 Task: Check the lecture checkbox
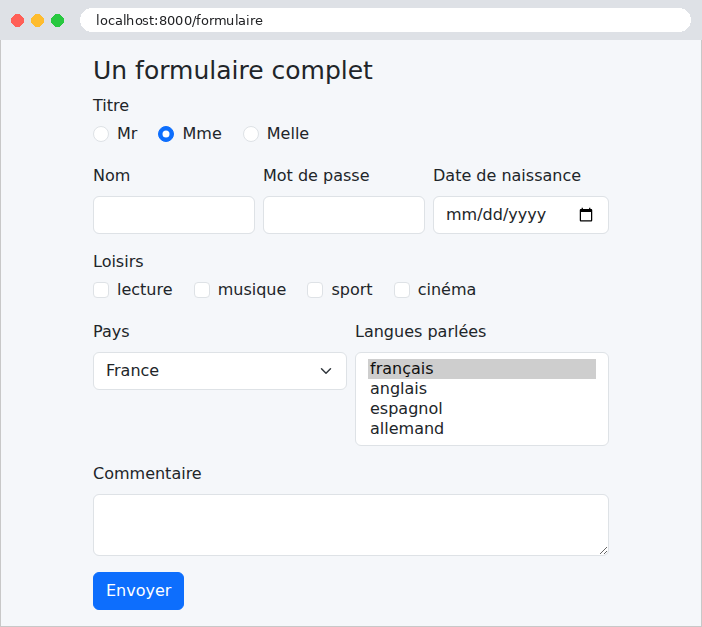coord(101,290)
